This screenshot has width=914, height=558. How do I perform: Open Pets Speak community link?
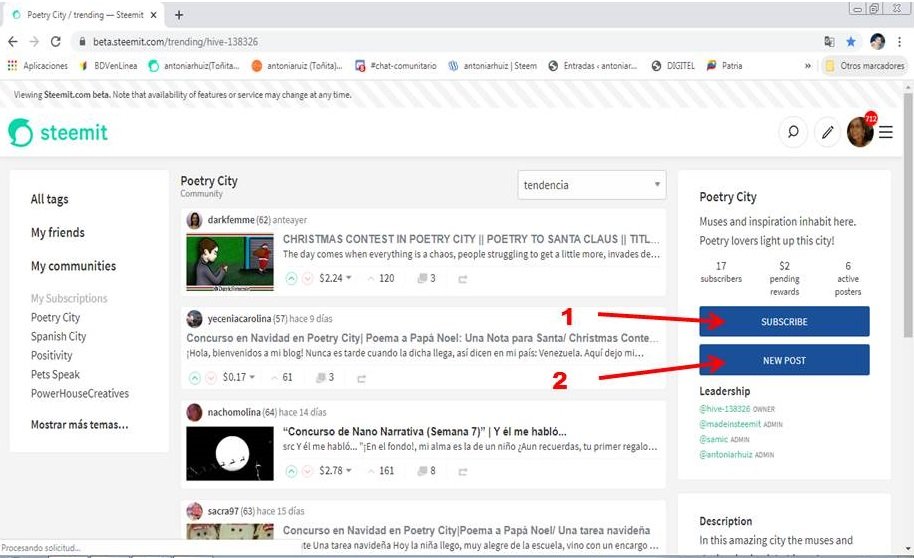tap(55, 374)
